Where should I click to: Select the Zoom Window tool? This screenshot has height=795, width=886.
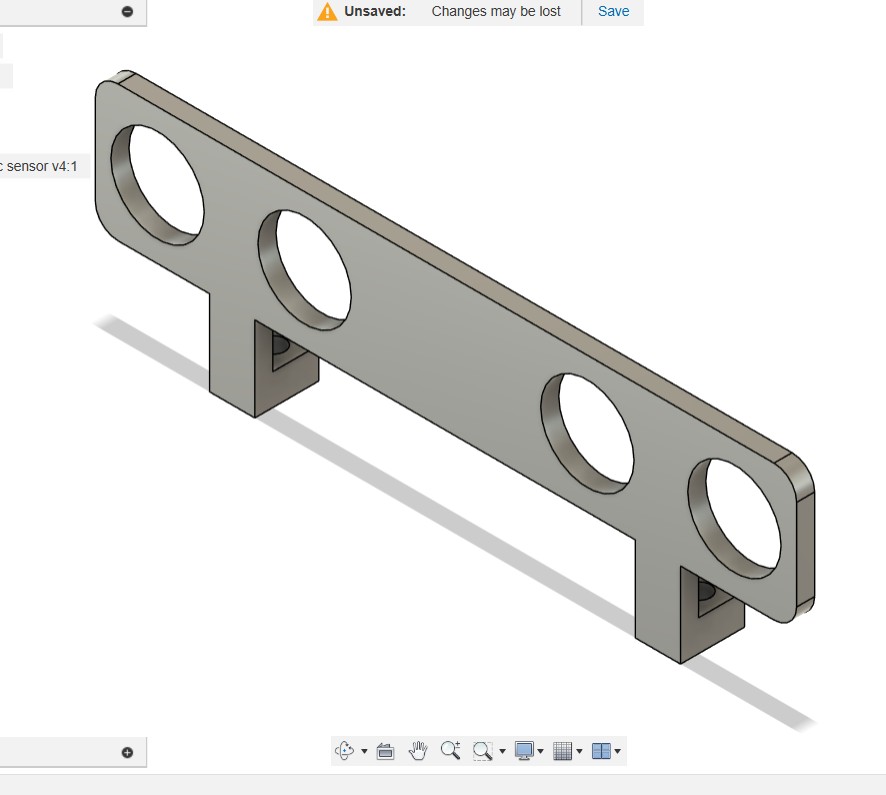tap(481, 750)
